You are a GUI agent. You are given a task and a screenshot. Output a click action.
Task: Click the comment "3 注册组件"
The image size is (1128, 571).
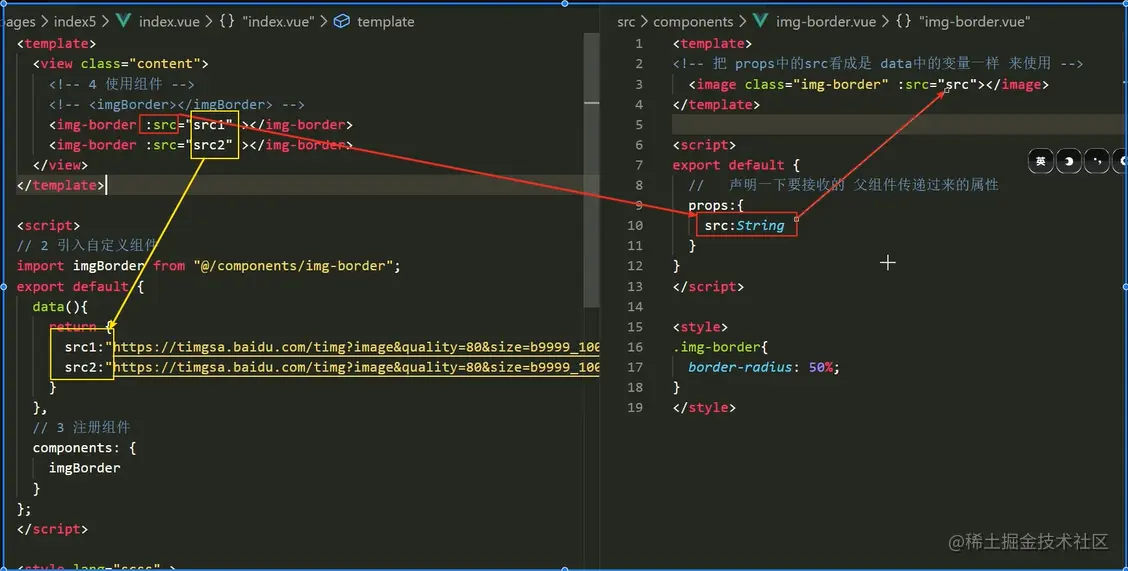[x=81, y=427]
